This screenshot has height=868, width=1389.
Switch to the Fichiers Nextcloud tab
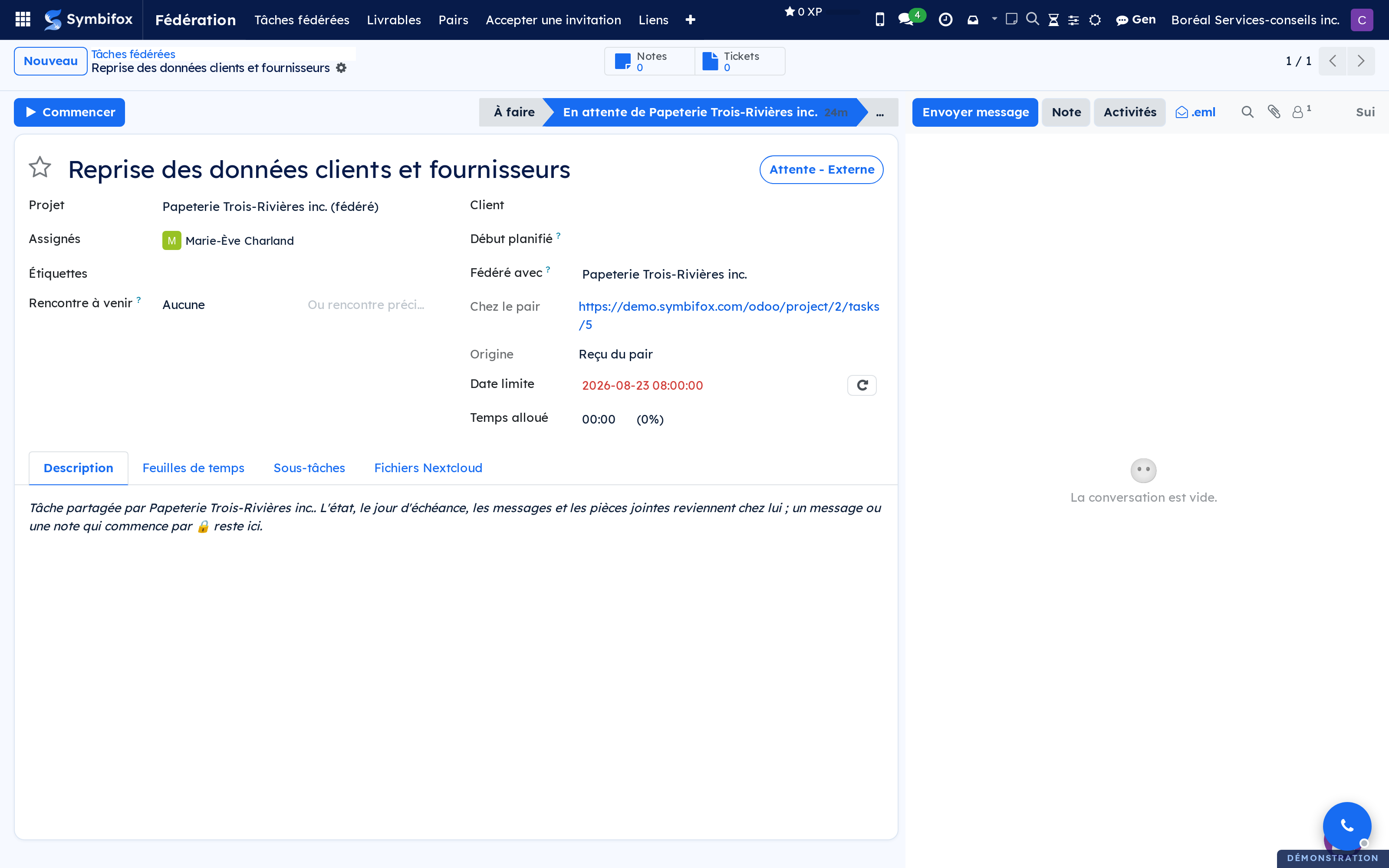click(x=428, y=468)
